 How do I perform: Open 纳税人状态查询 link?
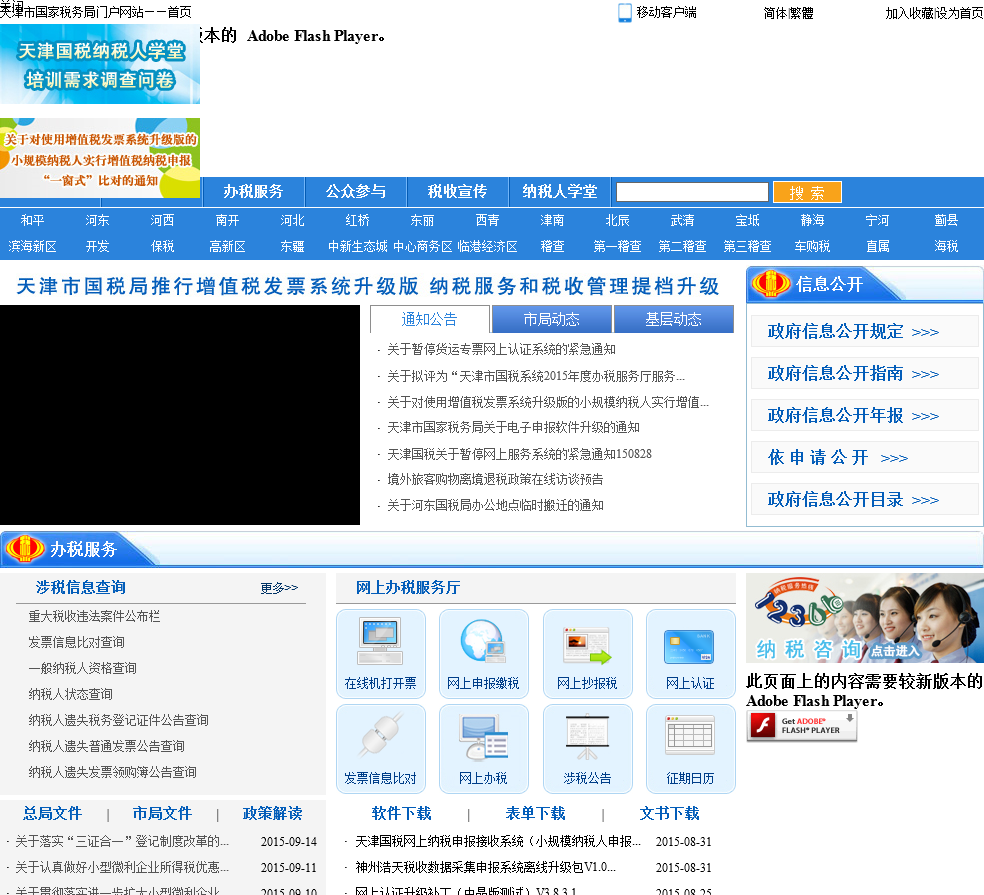tap(70, 694)
